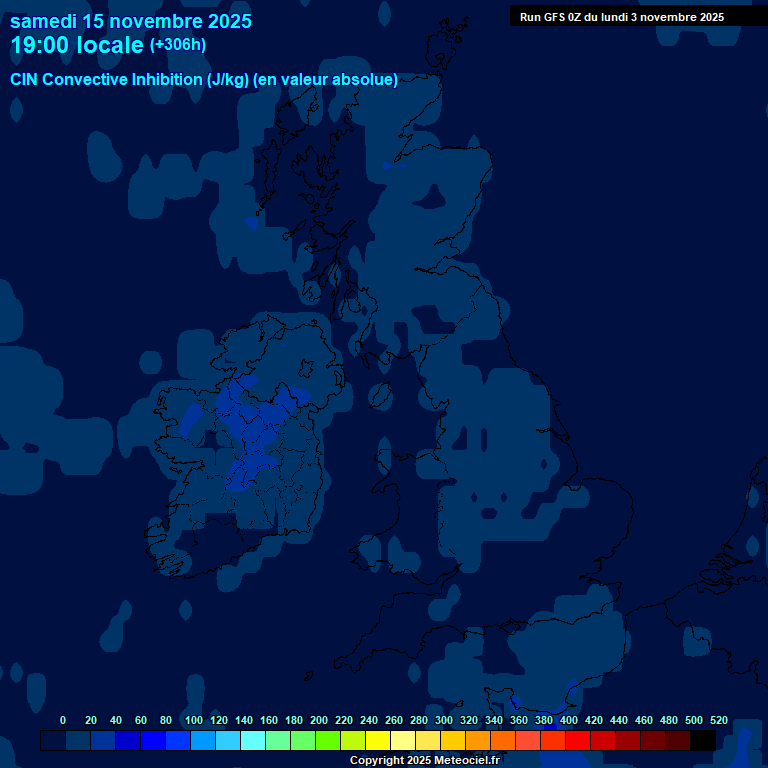
Task: Click the (+306h) forecast offset text
Action: click(178, 45)
